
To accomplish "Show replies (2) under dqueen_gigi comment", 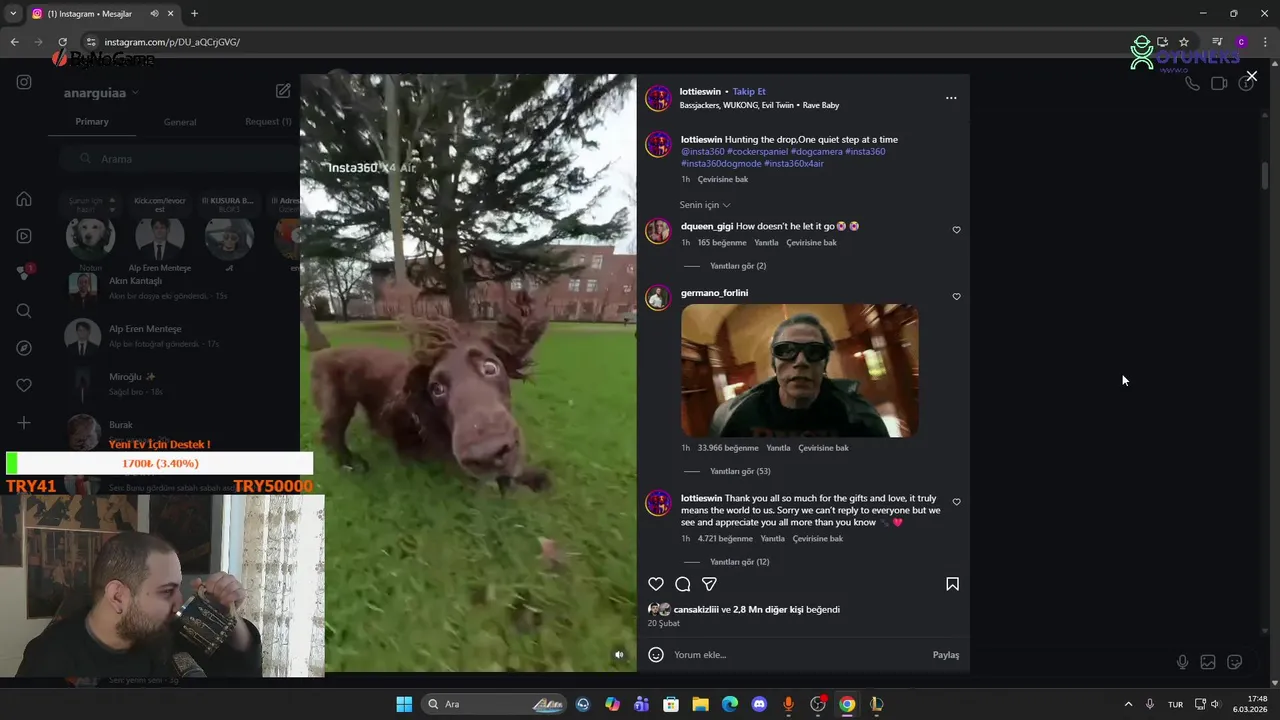I will point(738,266).
